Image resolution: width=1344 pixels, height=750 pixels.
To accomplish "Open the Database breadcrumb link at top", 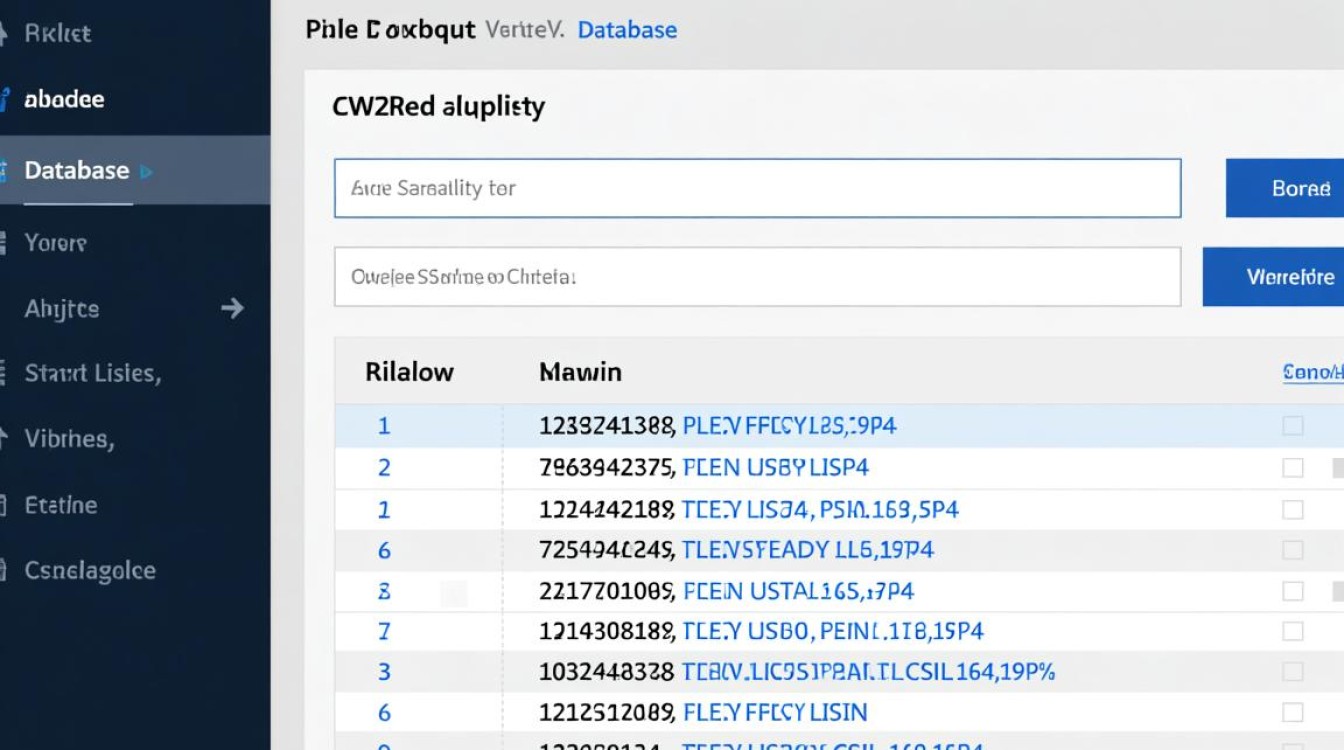I will [x=627, y=30].
